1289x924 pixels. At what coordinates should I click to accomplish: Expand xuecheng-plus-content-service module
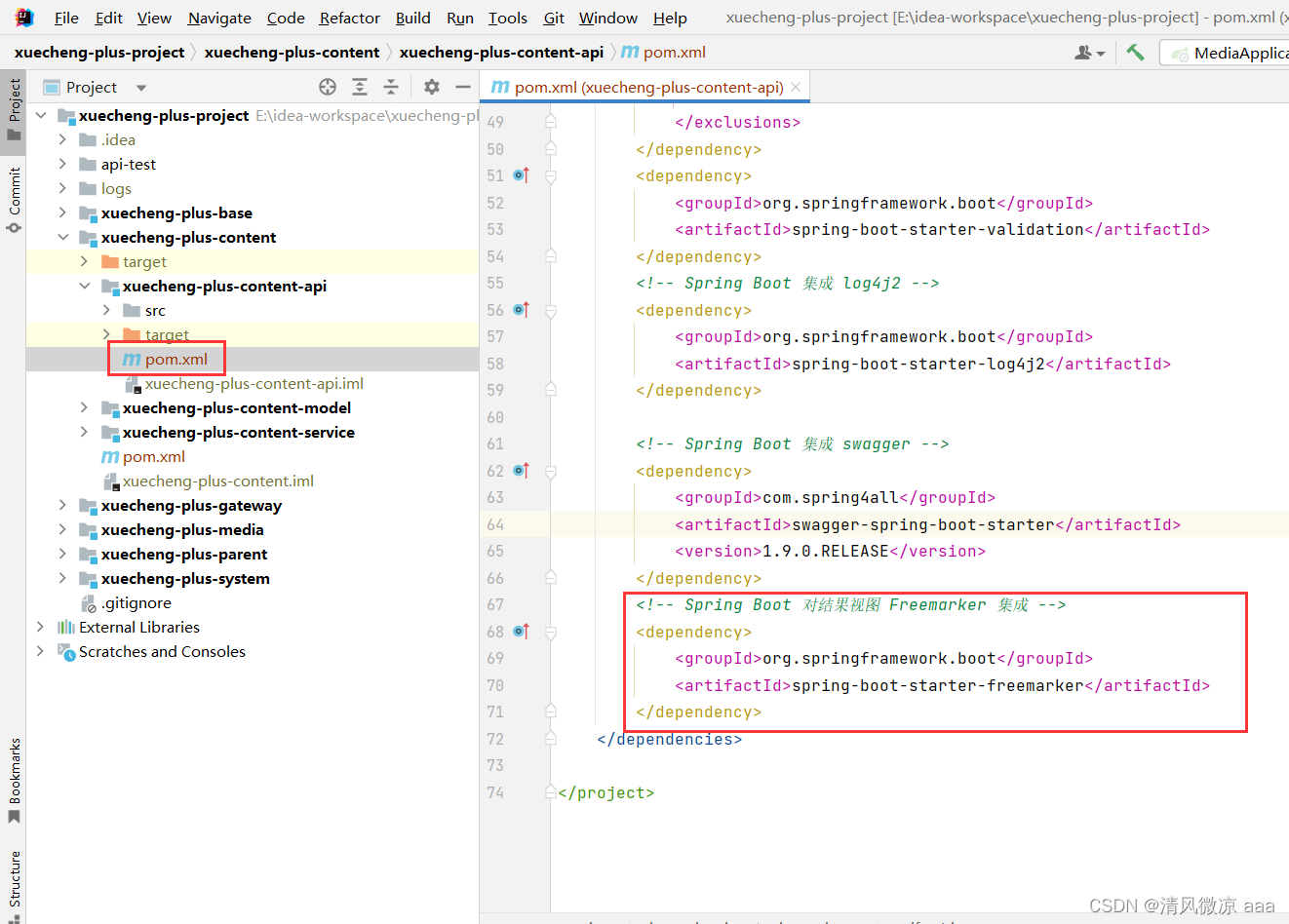85,432
